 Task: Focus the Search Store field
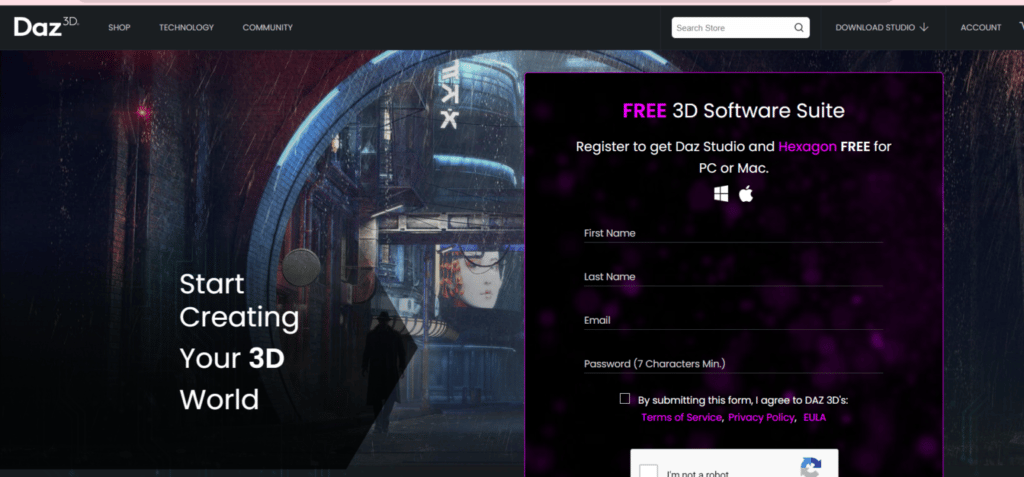point(732,28)
